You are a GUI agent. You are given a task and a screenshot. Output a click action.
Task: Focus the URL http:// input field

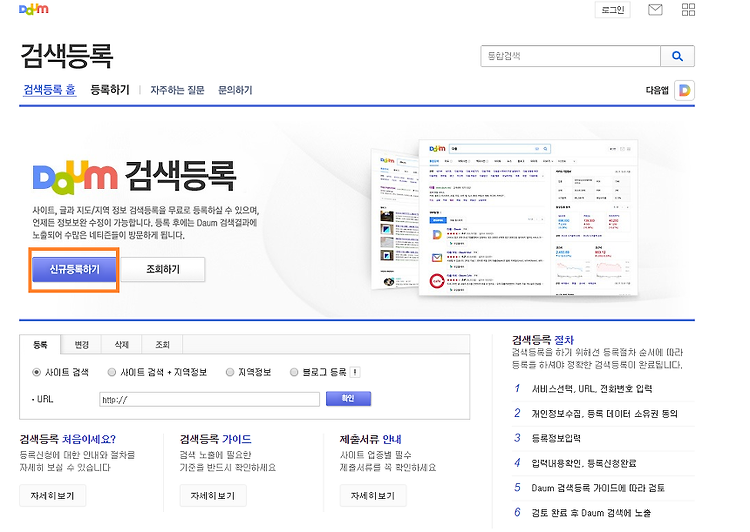click(210, 399)
